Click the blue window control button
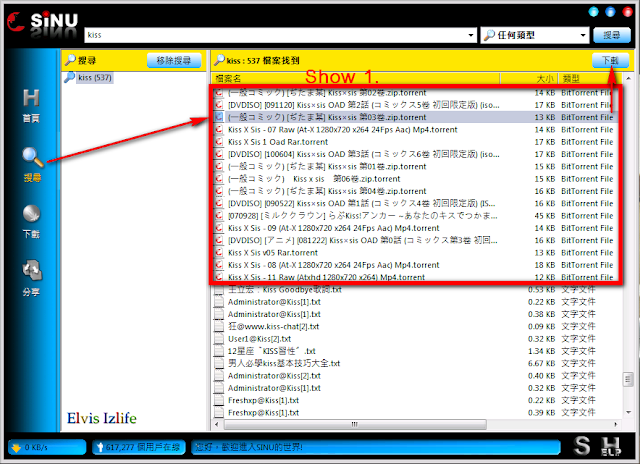 click(x=610, y=11)
